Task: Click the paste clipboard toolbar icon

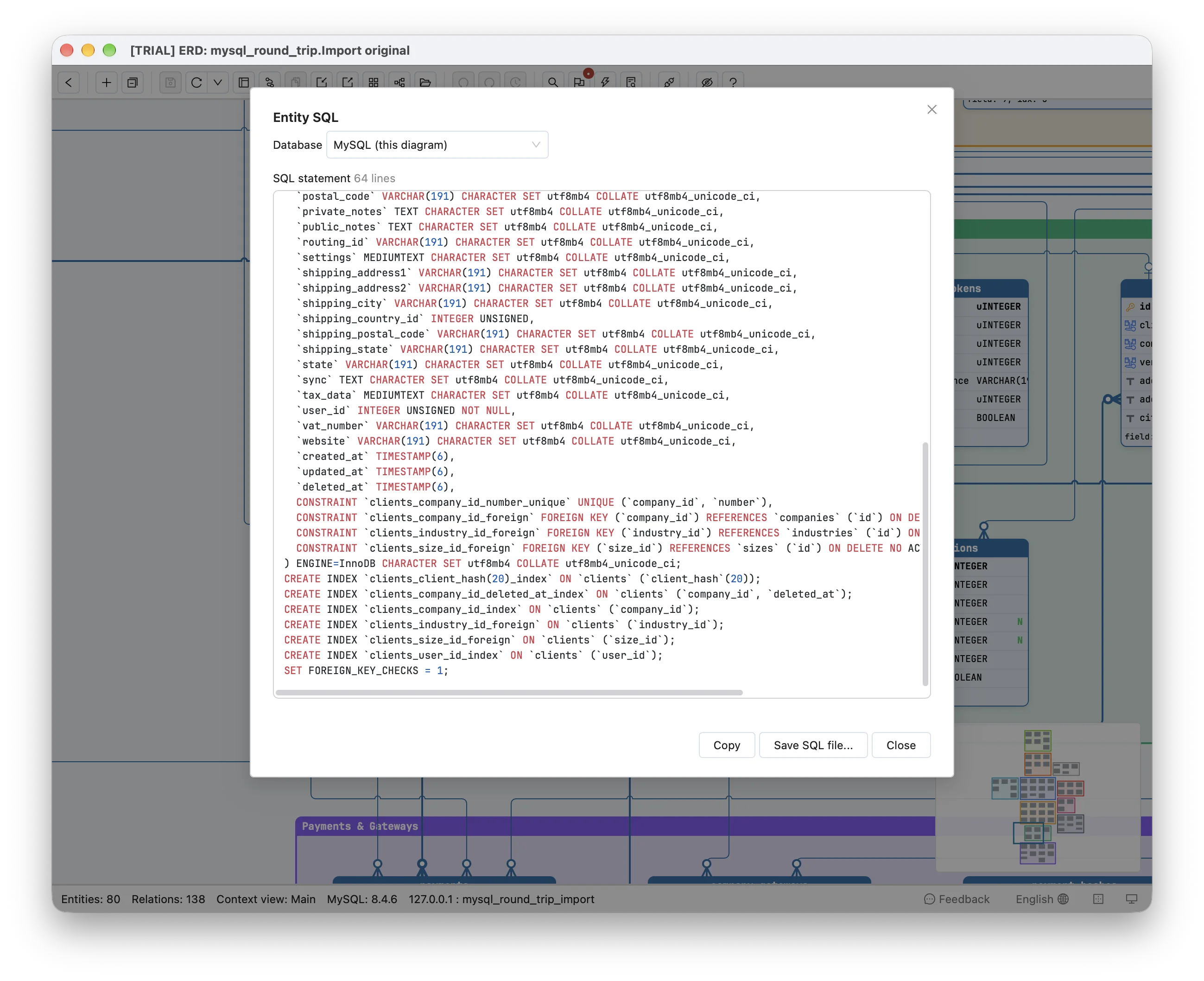Action: pyautogui.click(x=295, y=83)
